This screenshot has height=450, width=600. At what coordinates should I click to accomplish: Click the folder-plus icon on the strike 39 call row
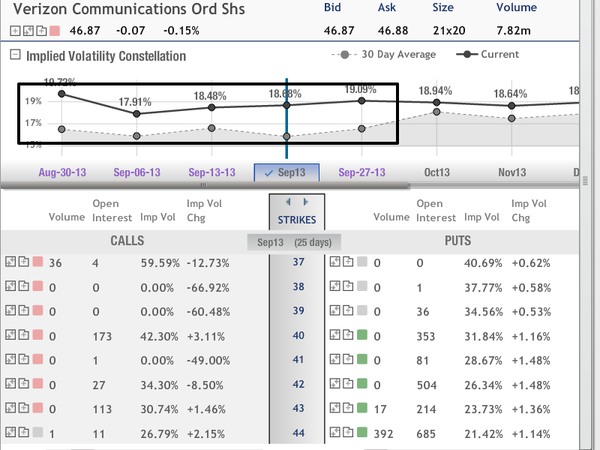click(24, 311)
